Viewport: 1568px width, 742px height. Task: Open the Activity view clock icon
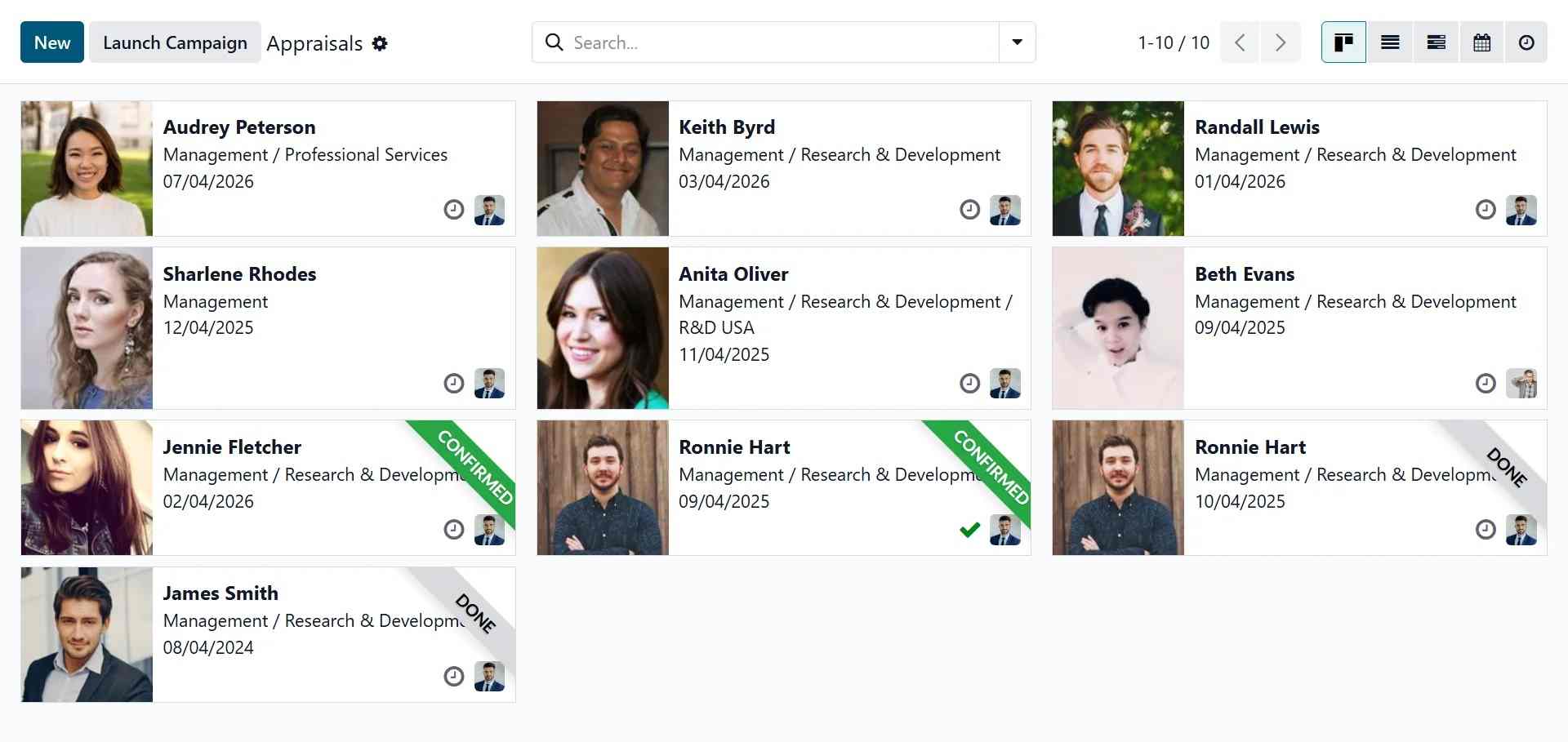[x=1526, y=42]
